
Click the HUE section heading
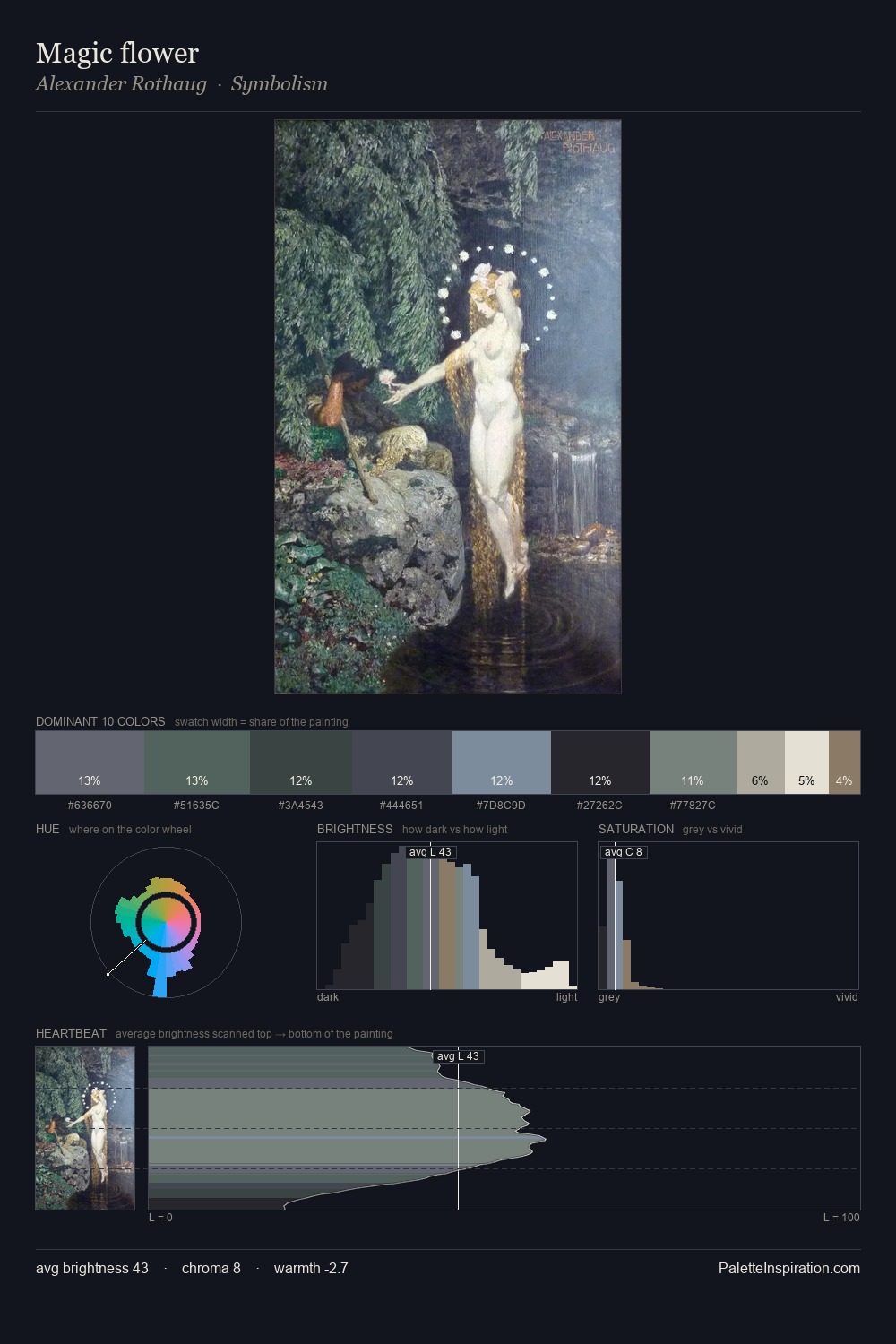coord(47,829)
